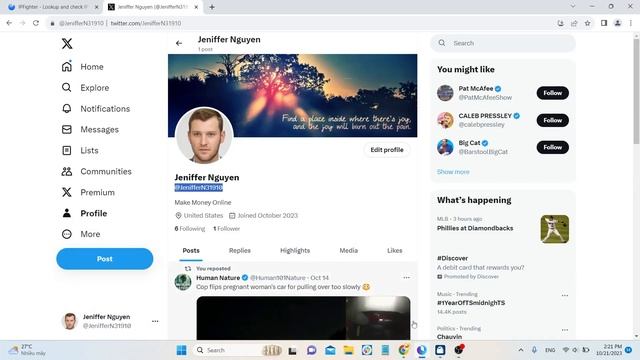This screenshot has width=640, height=360.
Task: Click the browser back arrow
Action: (9, 23)
